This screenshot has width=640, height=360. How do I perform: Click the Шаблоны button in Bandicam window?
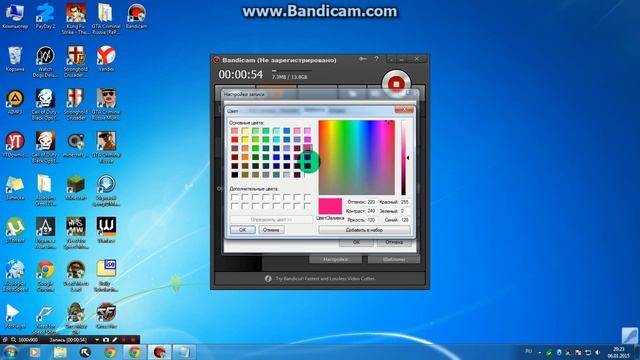(x=394, y=259)
